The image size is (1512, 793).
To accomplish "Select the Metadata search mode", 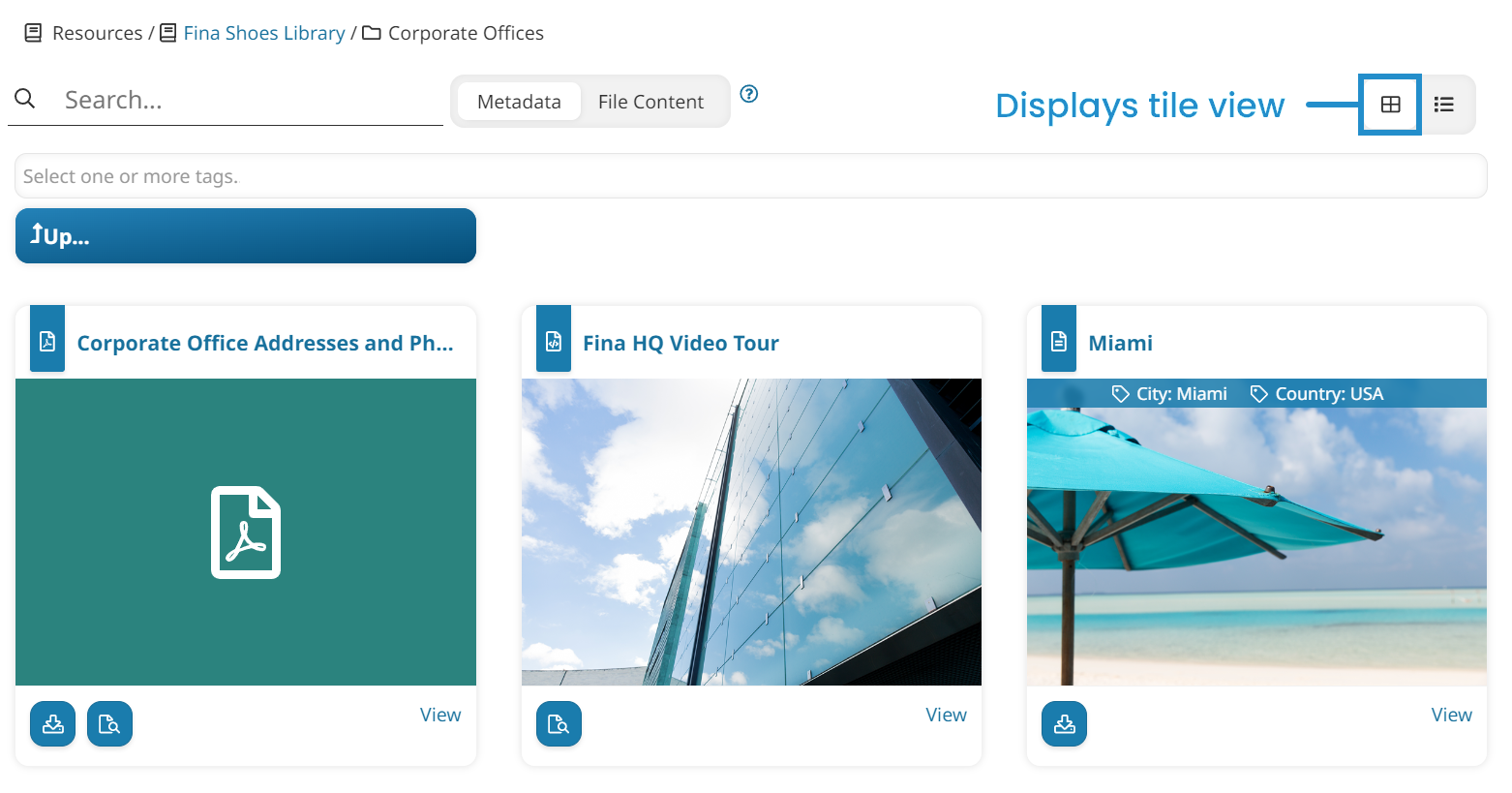I will (x=519, y=101).
